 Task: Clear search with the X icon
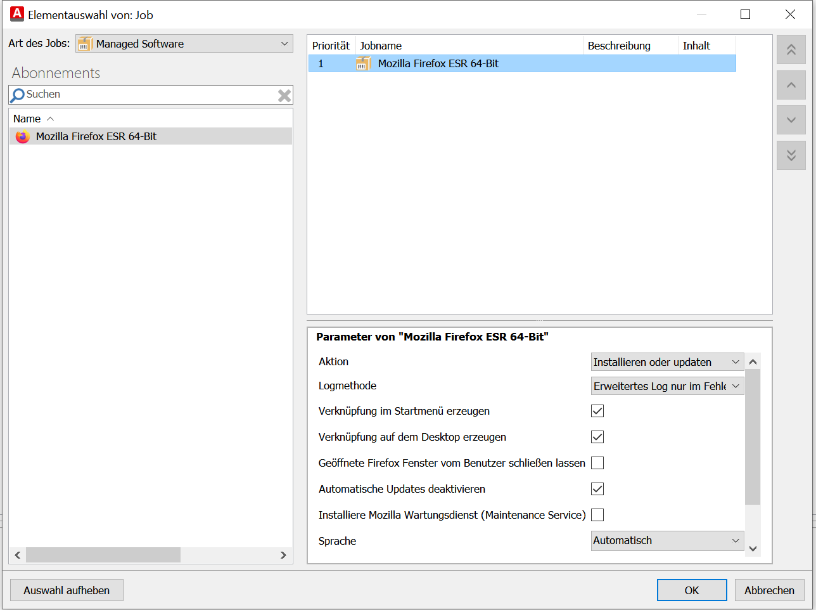tap(284, 95)
